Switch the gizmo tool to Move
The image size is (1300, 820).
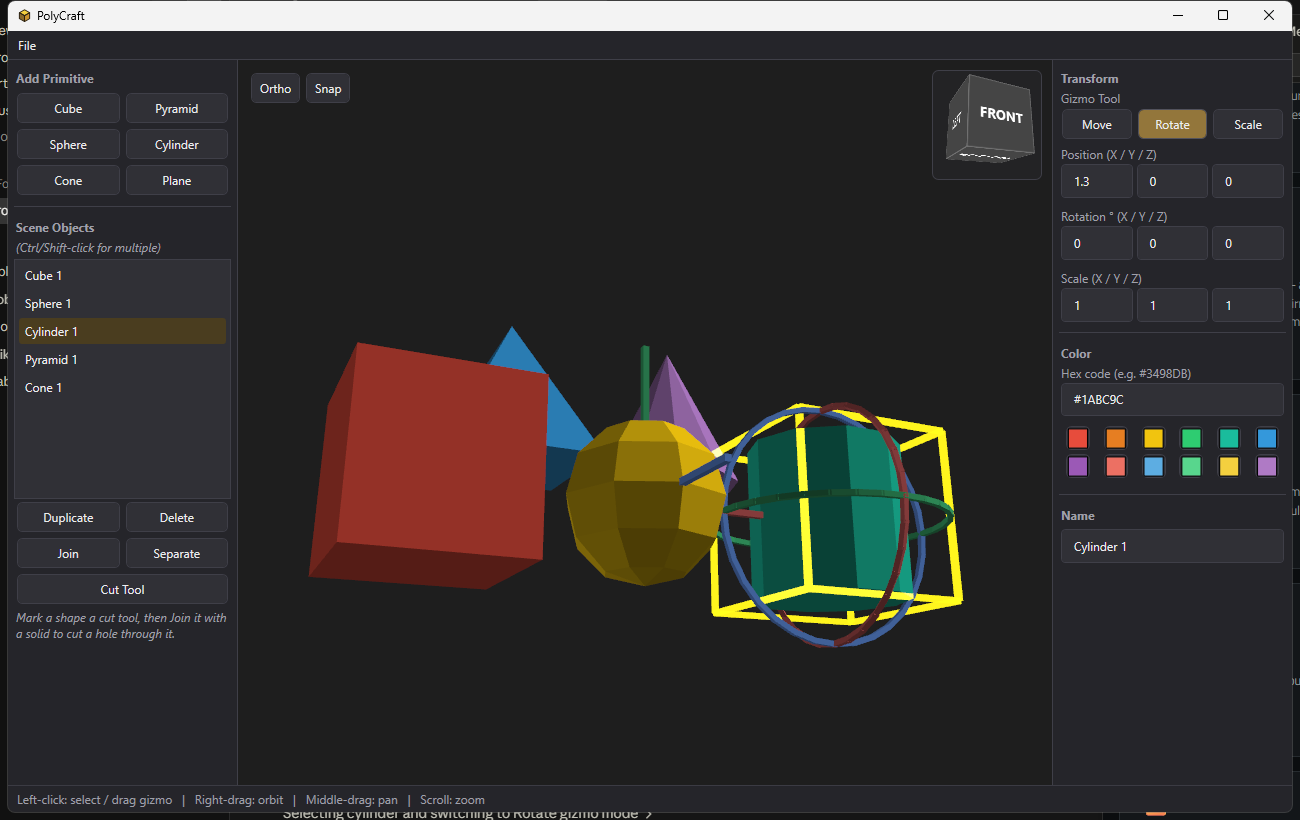click(1097, 124)
